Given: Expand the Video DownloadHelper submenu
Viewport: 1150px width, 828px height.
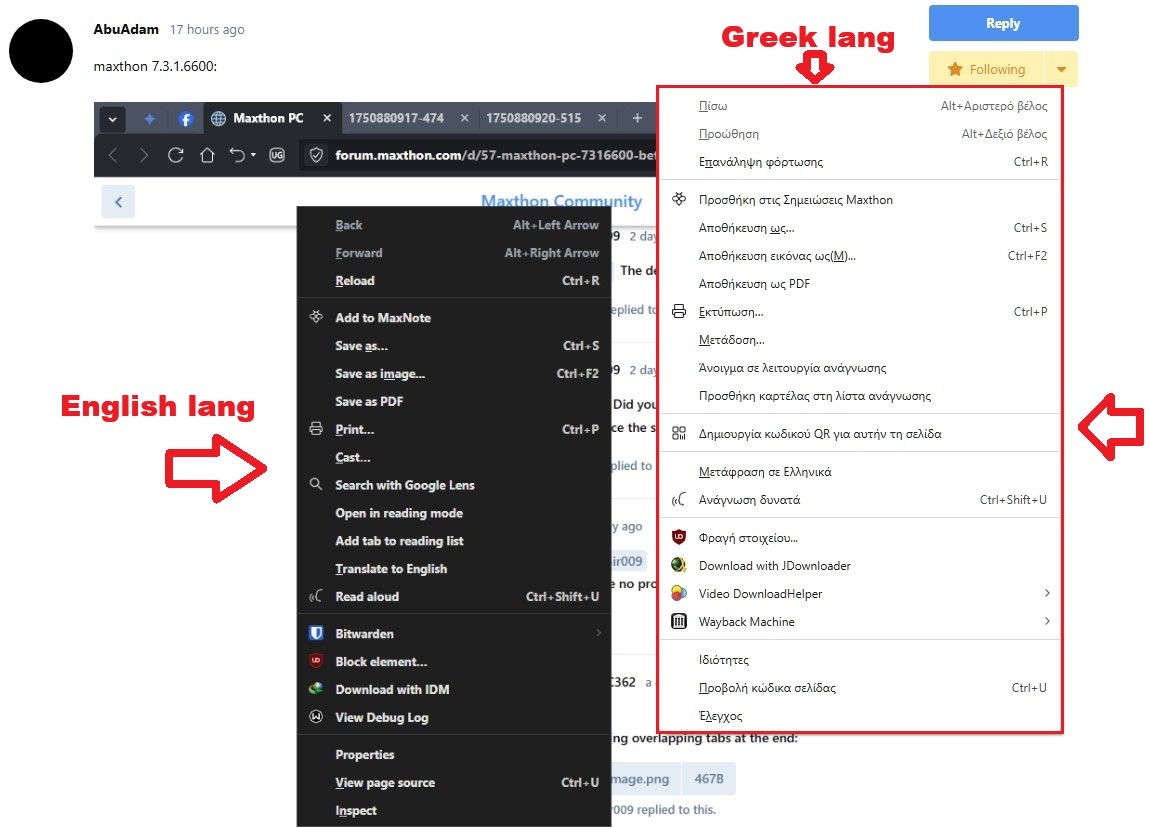Looking at the screenshot, I should 860,593.
